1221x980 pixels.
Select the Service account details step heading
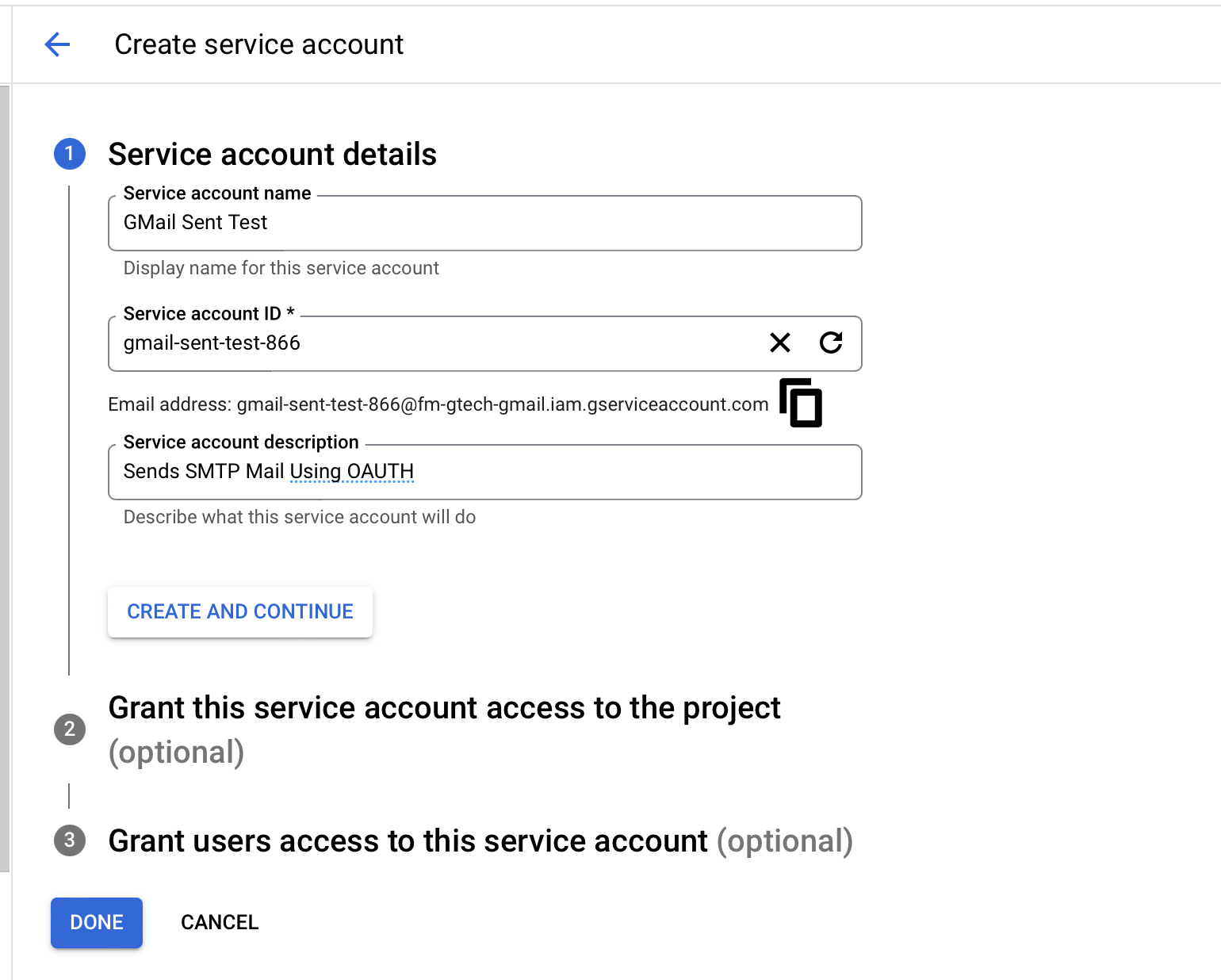(272, 154)
